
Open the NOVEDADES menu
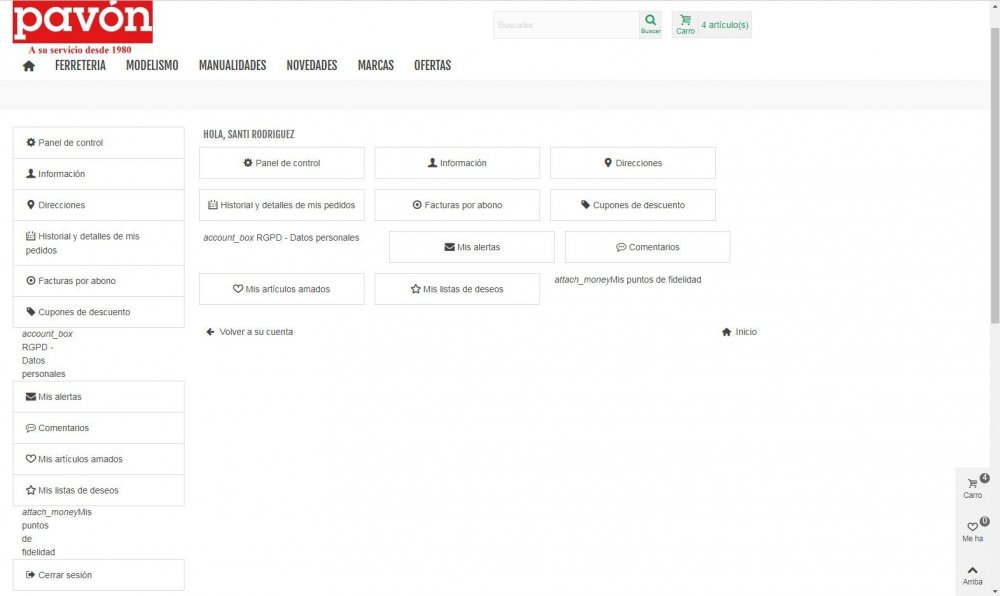click(312, 65)
